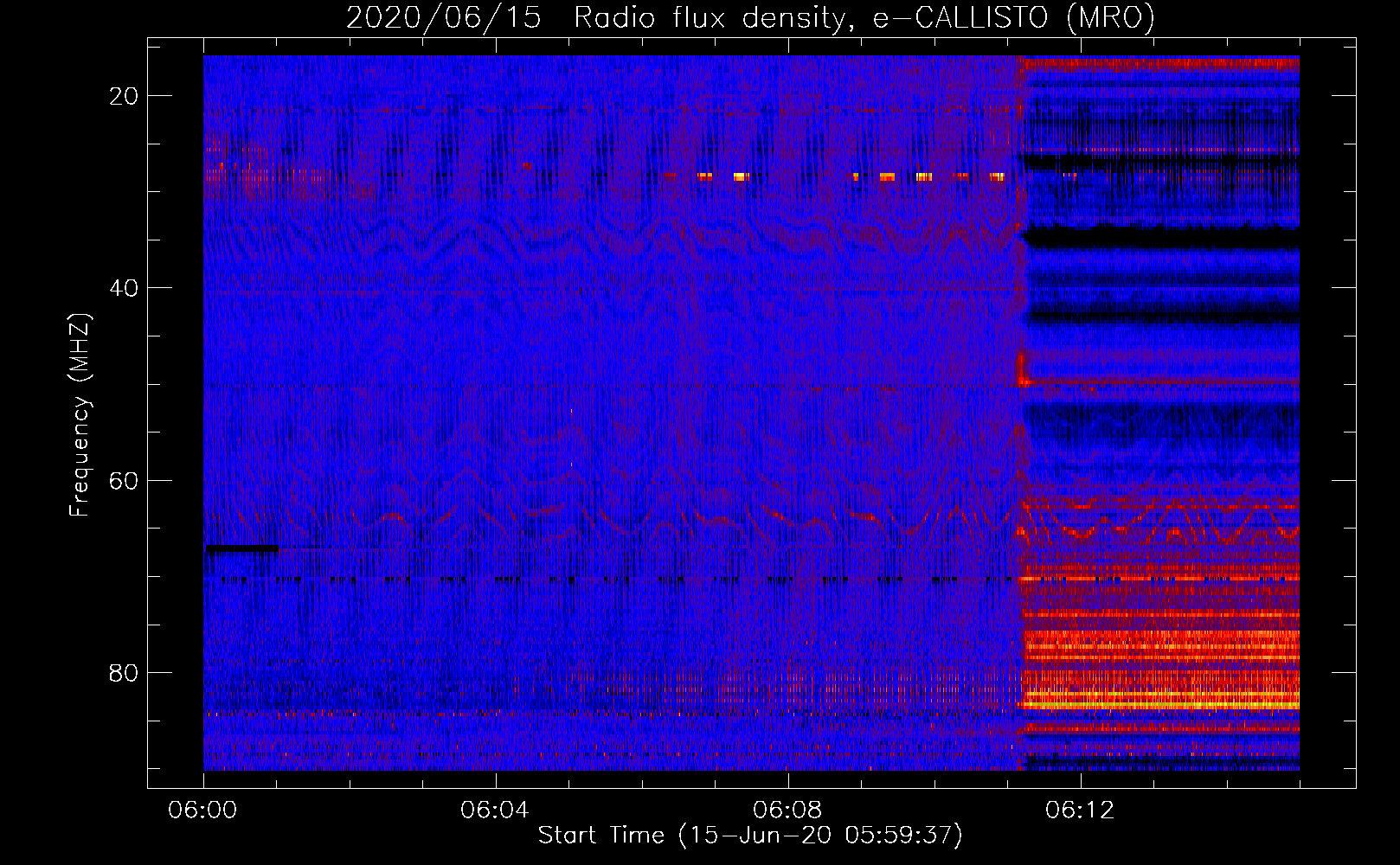This screenshot has width=1400, height=865.
Task: Click the 'Start Time (15-Jun-20 05:59:37)' x-axis label
Action: click(x=750, y=836)
